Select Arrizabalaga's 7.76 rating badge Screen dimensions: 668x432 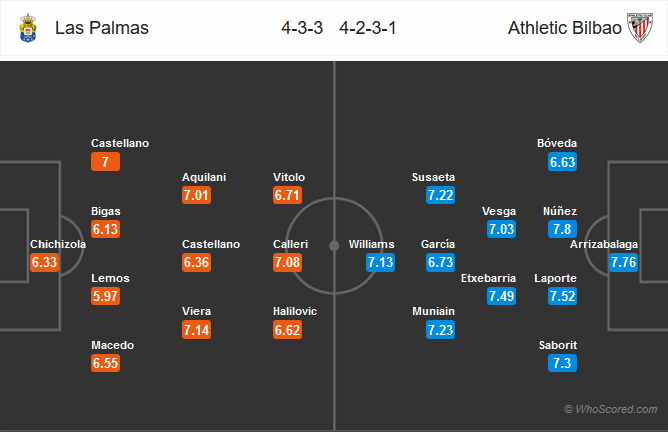[624, 262]
